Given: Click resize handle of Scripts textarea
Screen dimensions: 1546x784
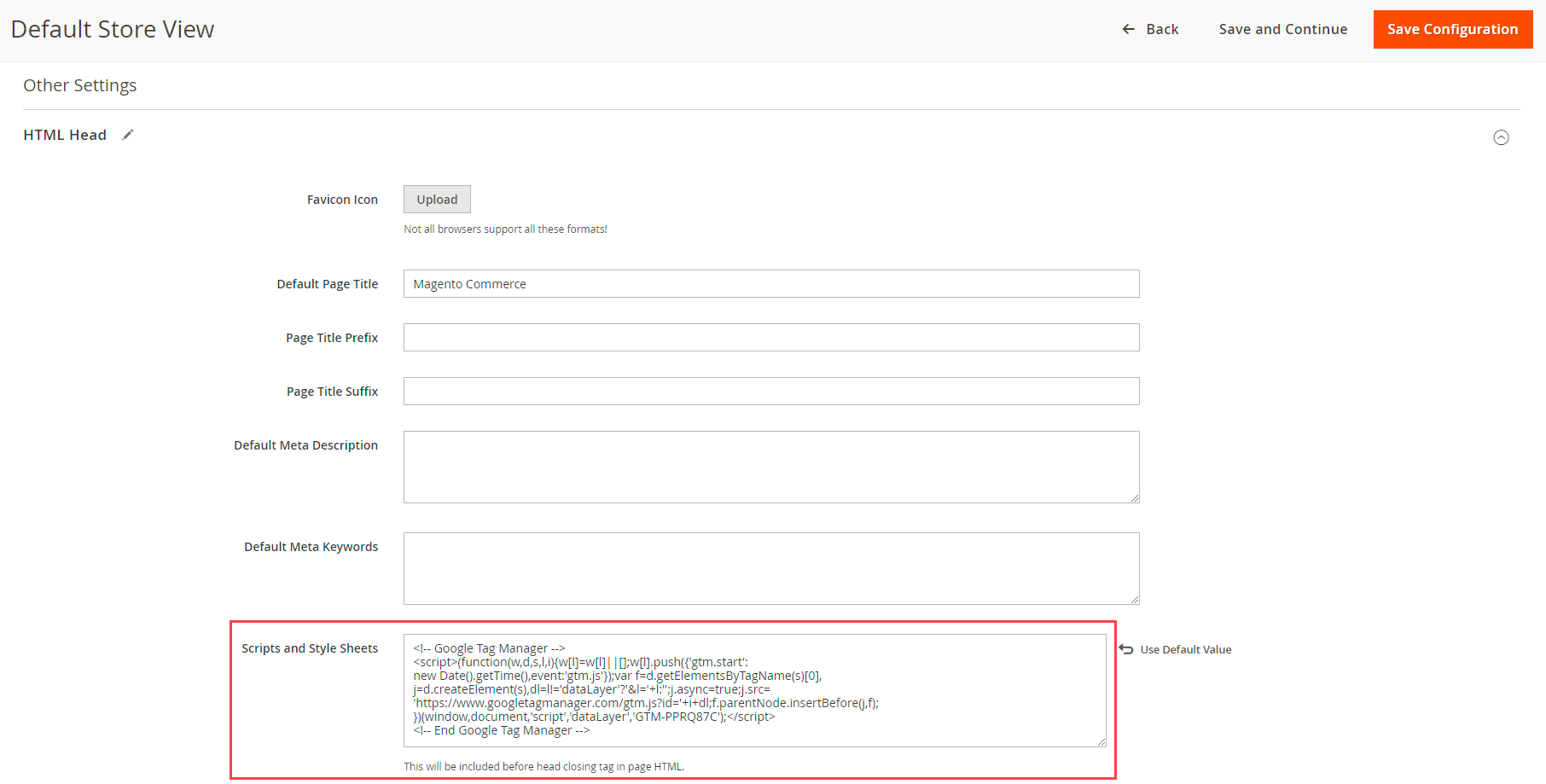Looking at the screenshot, I should (x=1101, y=742).
